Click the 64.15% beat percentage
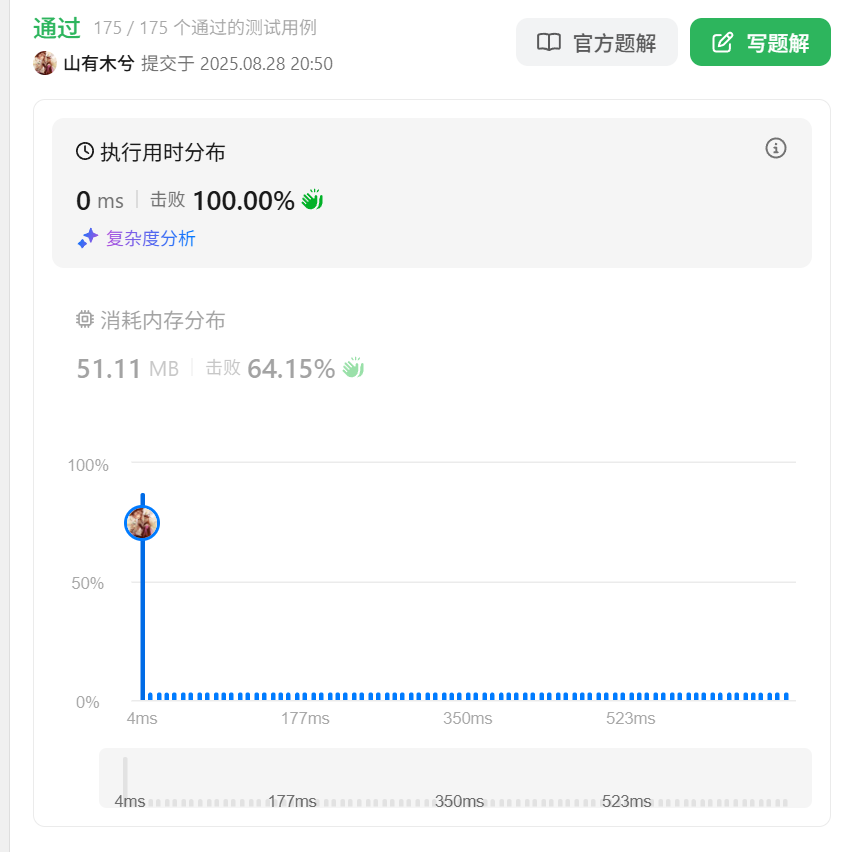 click(291, 368)
